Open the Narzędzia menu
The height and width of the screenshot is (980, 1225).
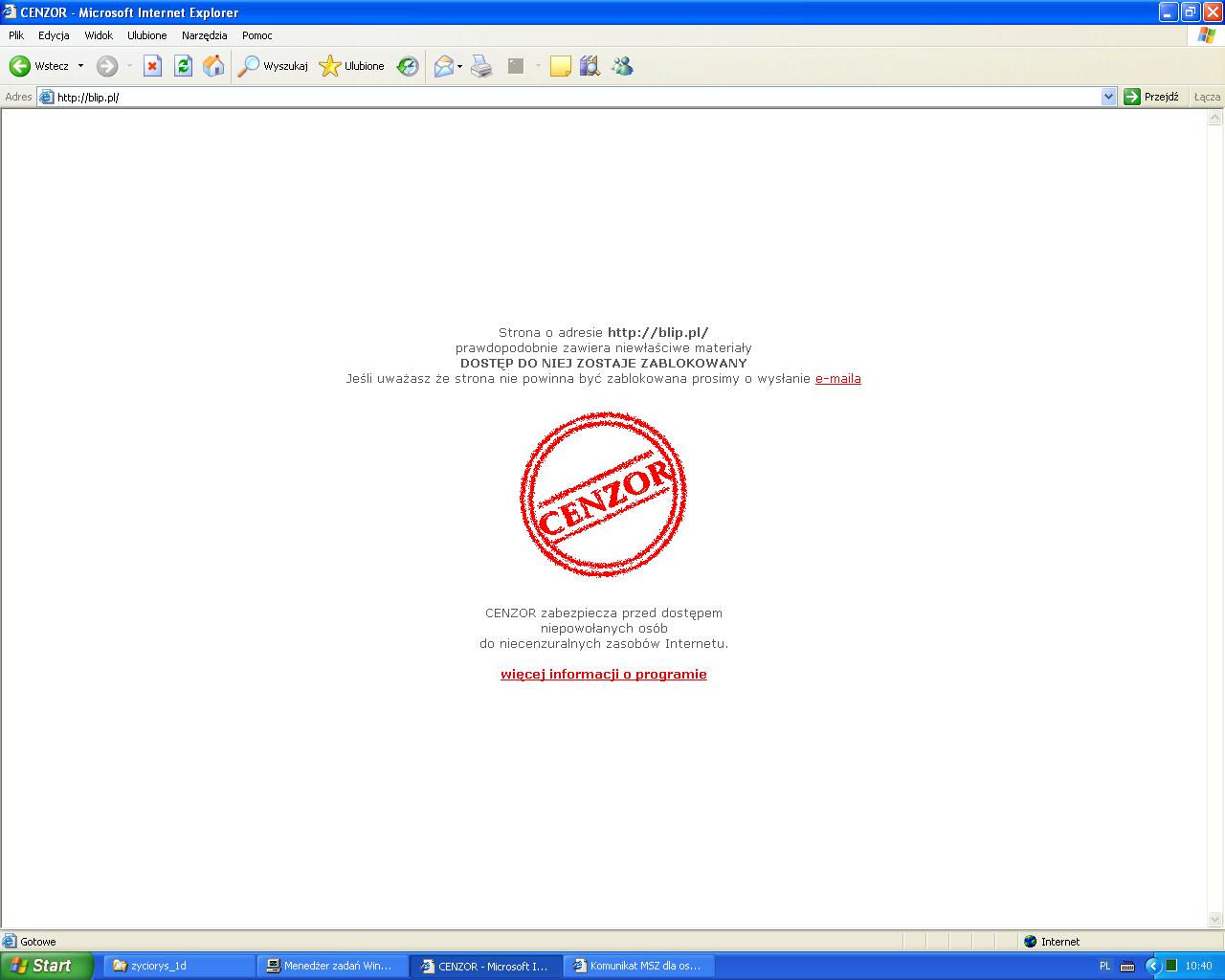(x=204, y=35)
